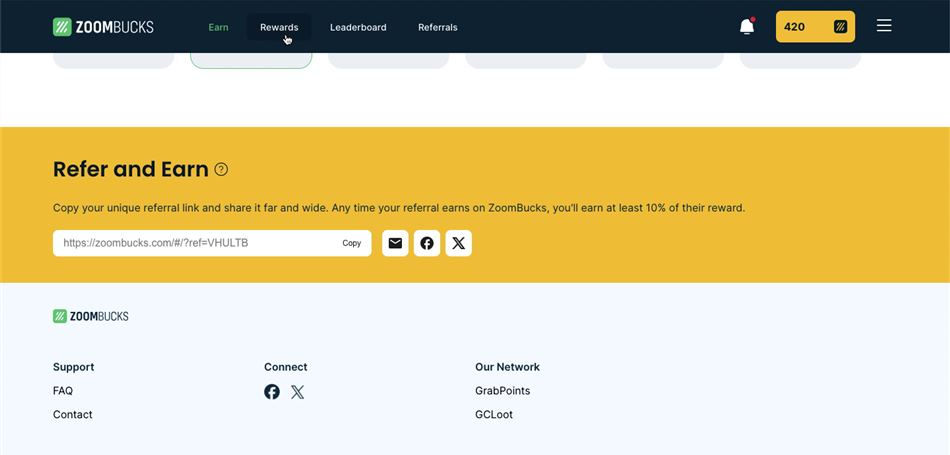Viewport: 950px width, 455px height.
Task: Share referral link on X
Action: coord(459,243)
